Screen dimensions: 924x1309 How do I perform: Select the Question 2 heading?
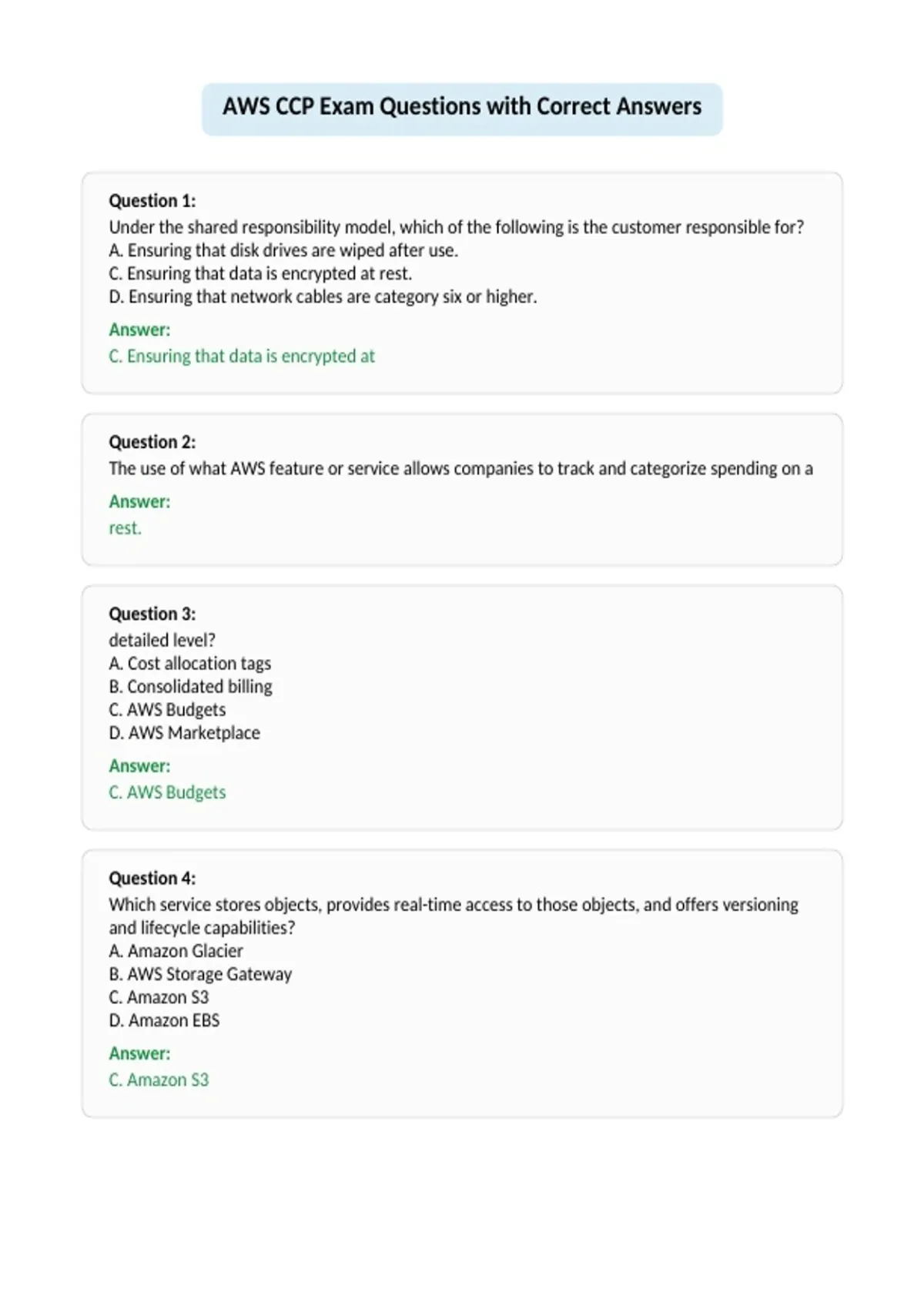pos(152,442)
